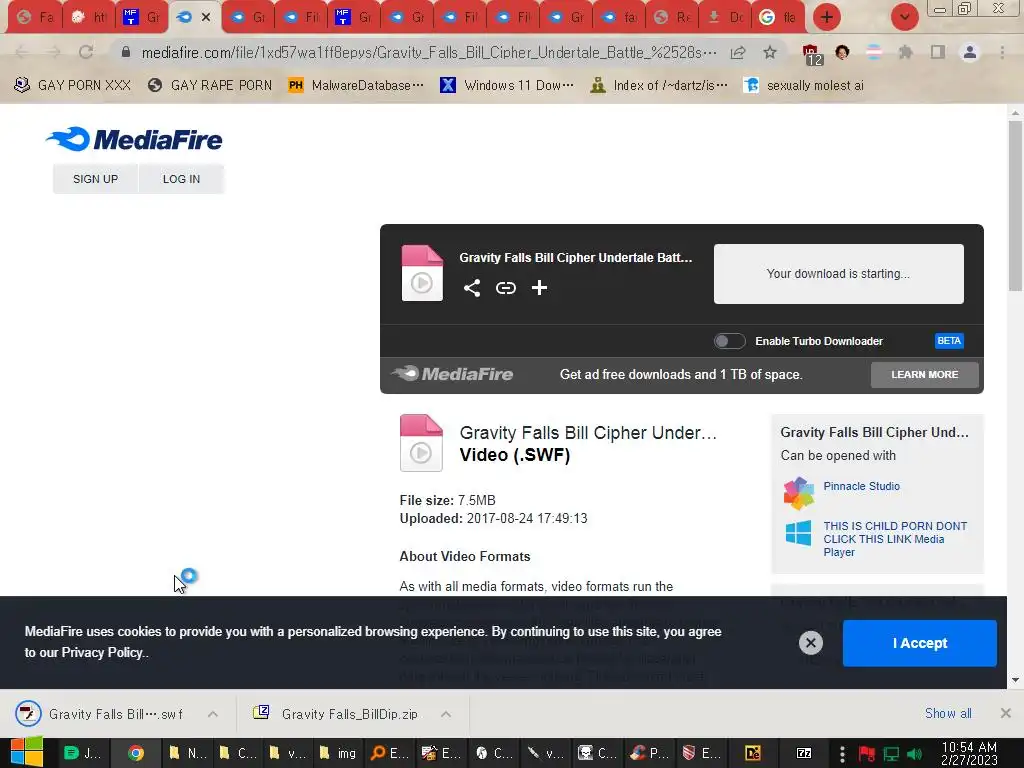The height and width of the screenshot is (768, 1024).
Task: Switch to the 'ht' tab
Action: tap(89, 17)
